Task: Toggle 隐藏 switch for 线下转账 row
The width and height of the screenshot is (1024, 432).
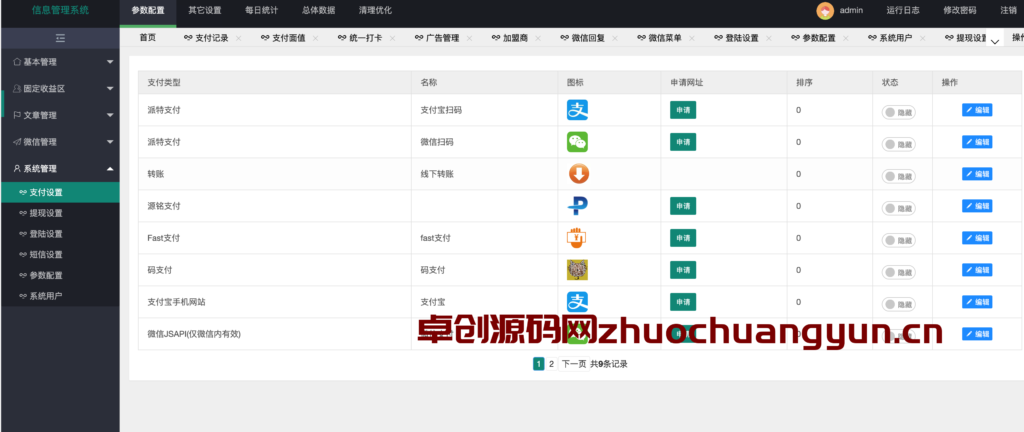Action: (899, 176)
